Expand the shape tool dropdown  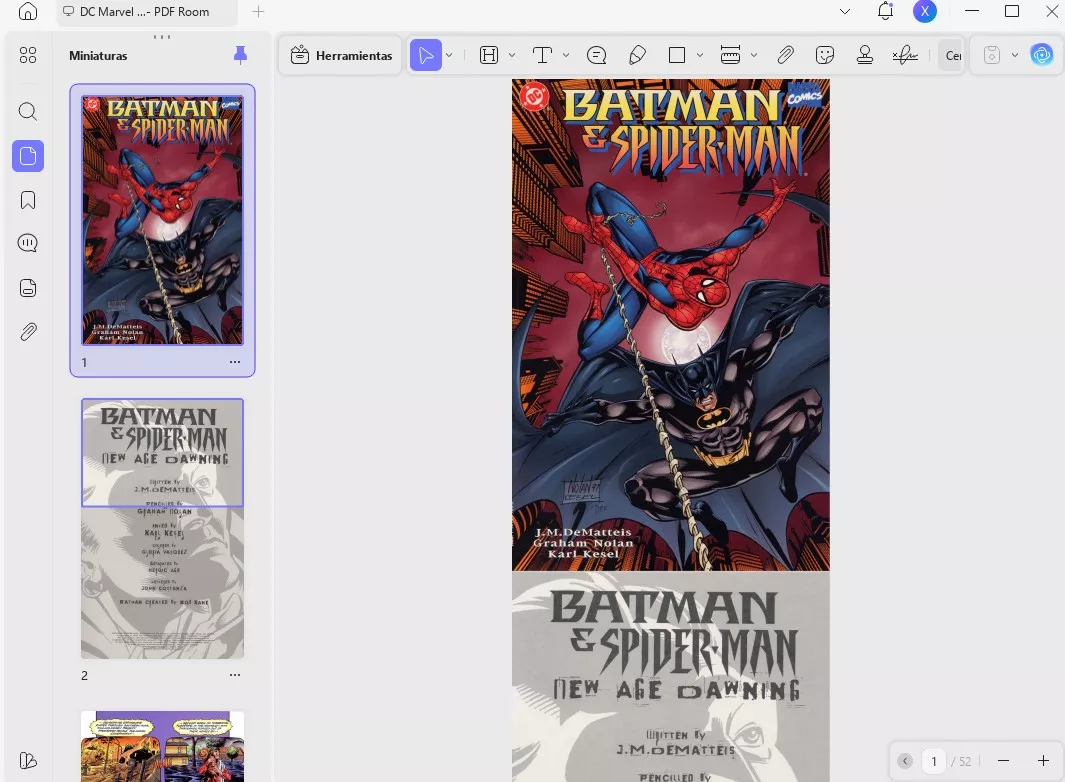[700, 55]
